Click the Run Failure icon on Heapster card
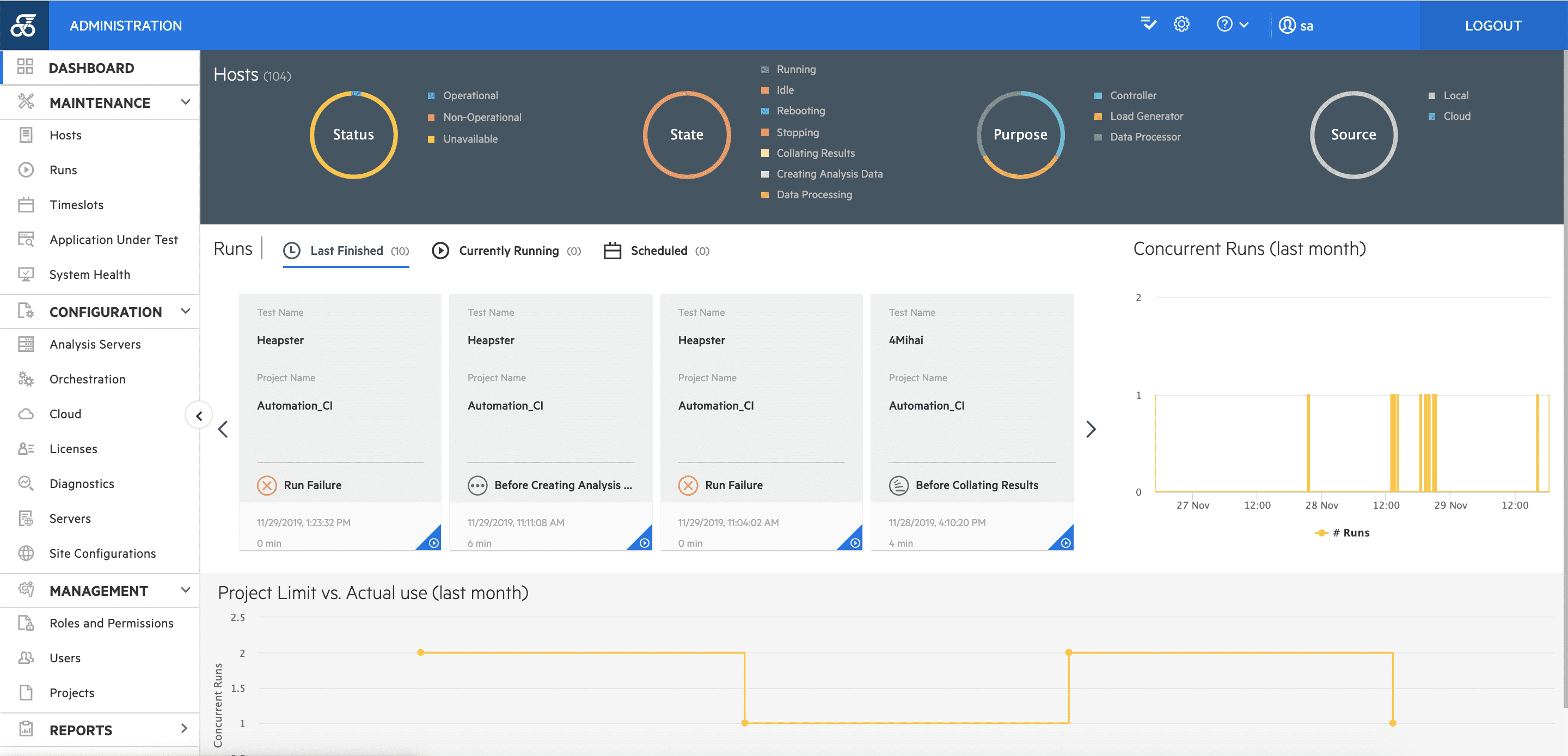Image resolution: width=1568 pixels, height=756 pixels. tap(266, 485)
